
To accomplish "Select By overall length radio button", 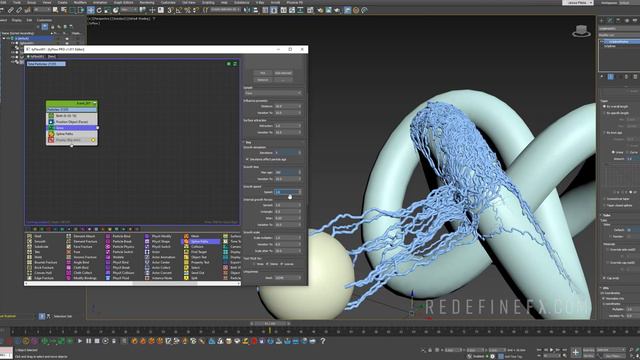I will coord(605,106).
